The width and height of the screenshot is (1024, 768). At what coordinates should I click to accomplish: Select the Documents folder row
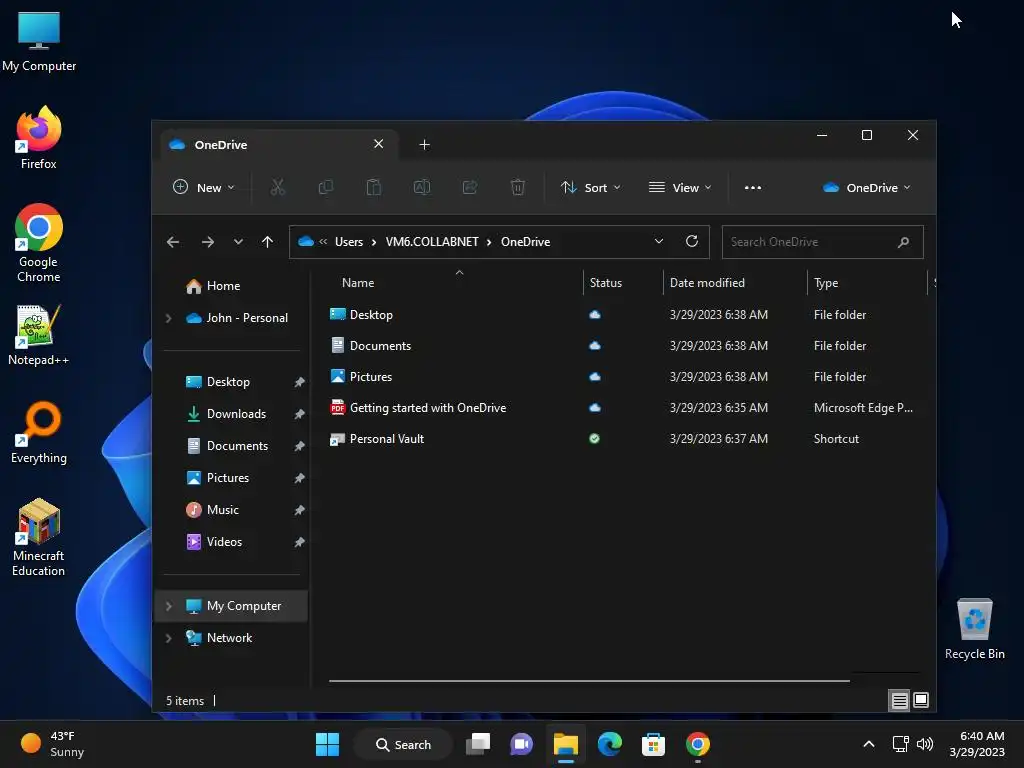coord(624,346)
